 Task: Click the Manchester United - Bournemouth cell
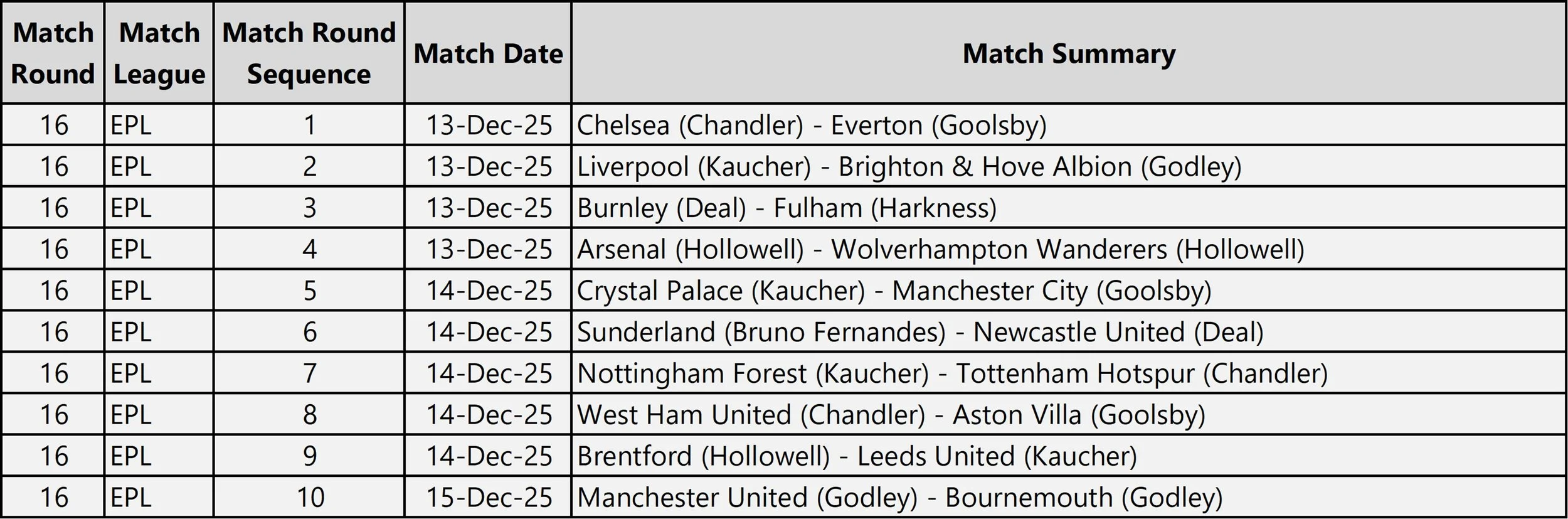pos(1069,497)
